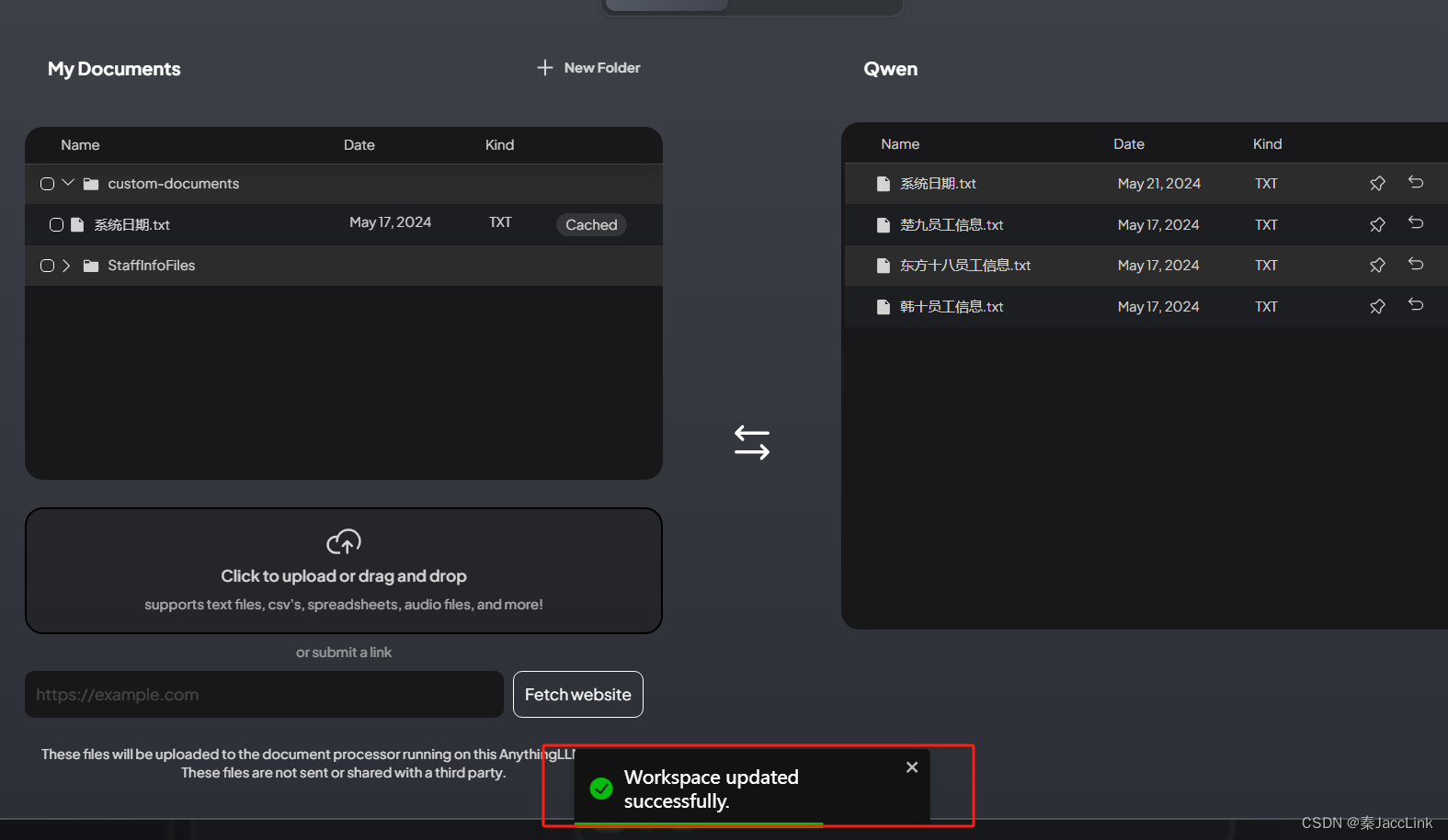Pin 东方十八员工信息.txt to workspace
The height and width of the screenshot is (840, 1448).
pos(1377,266)
